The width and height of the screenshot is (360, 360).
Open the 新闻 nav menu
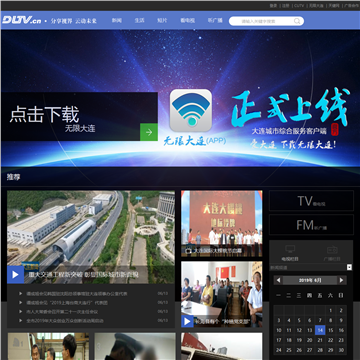[x=117, y=21]
